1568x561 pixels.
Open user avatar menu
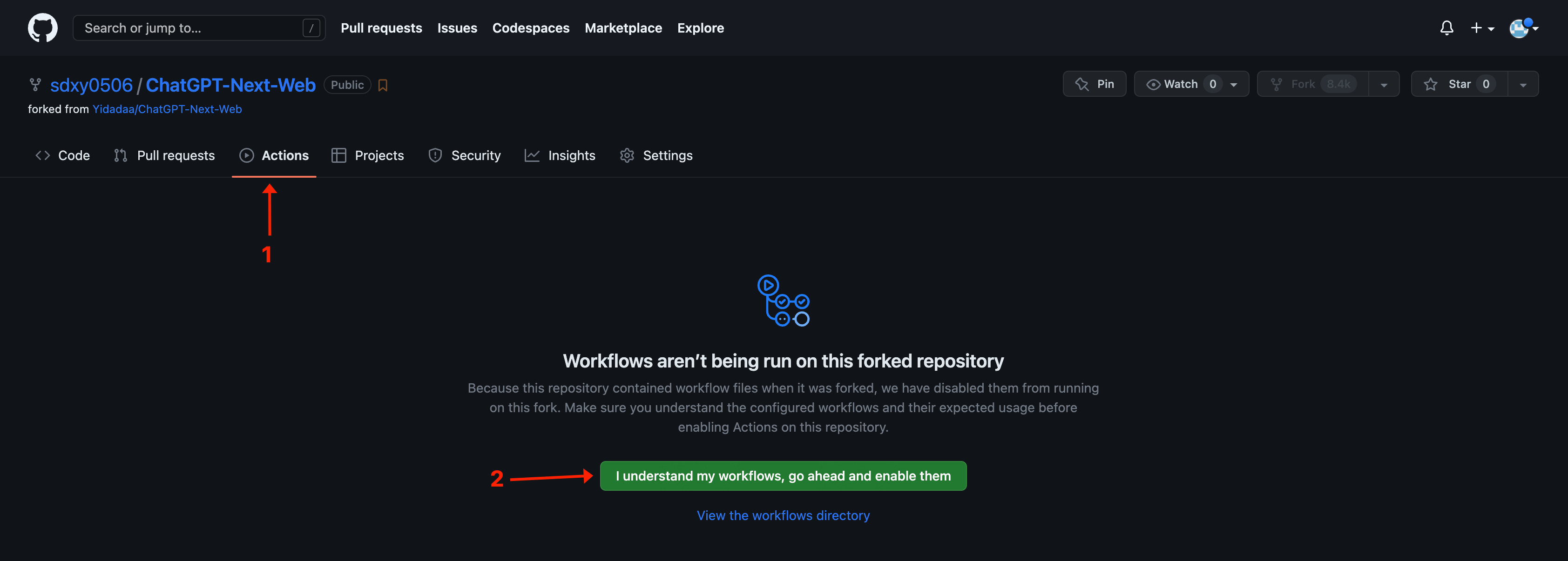coord(1524,28)
